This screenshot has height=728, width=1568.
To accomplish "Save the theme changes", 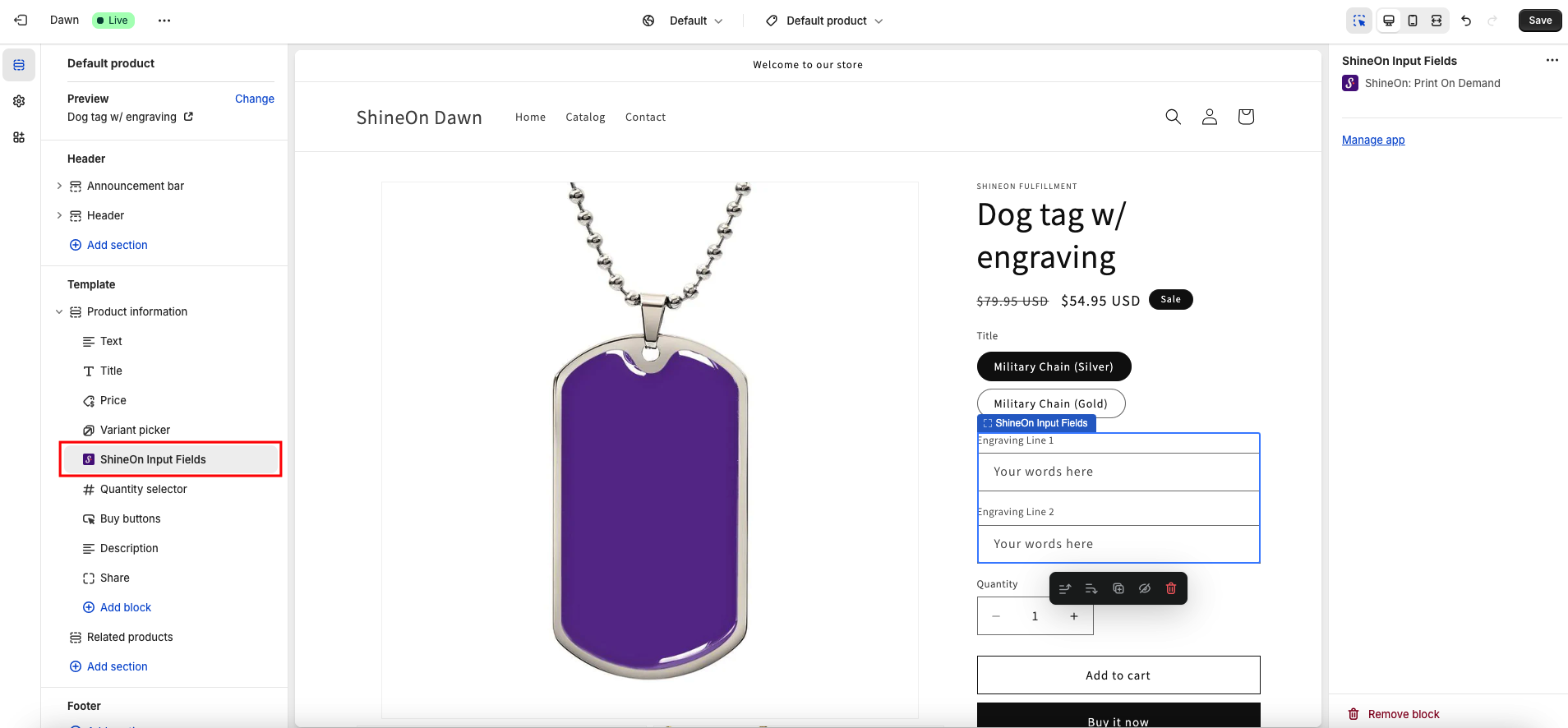I will click(1540, 21).
